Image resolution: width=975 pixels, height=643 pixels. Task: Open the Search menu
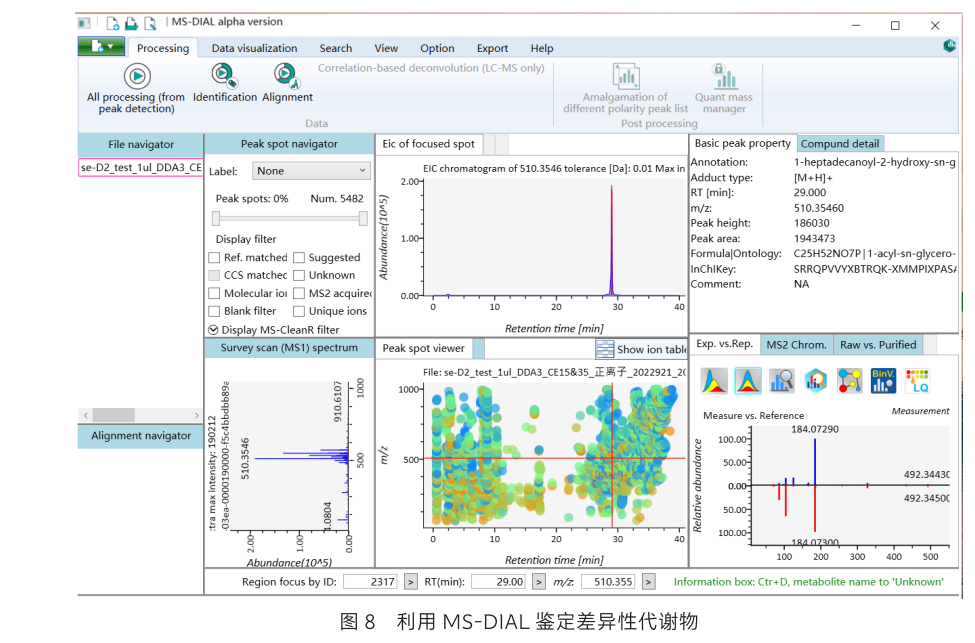[x=336, y=48]
